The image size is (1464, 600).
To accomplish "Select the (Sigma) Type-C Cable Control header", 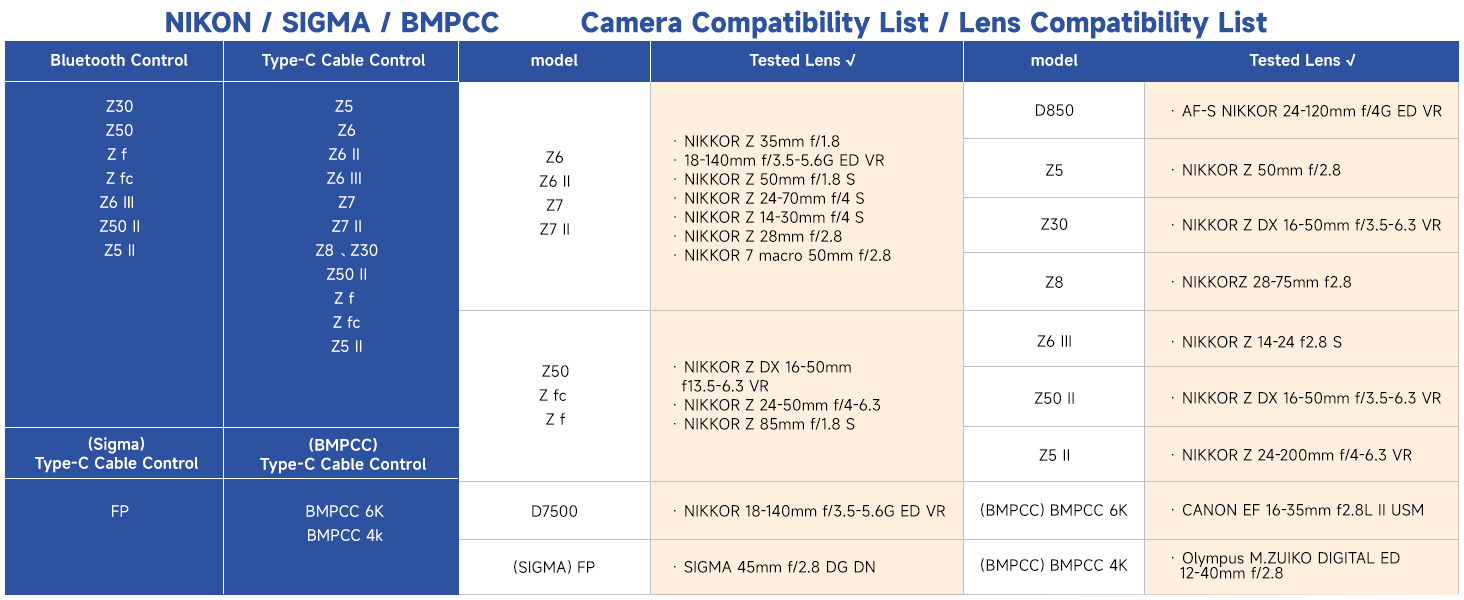I will [x=116, y=454].
